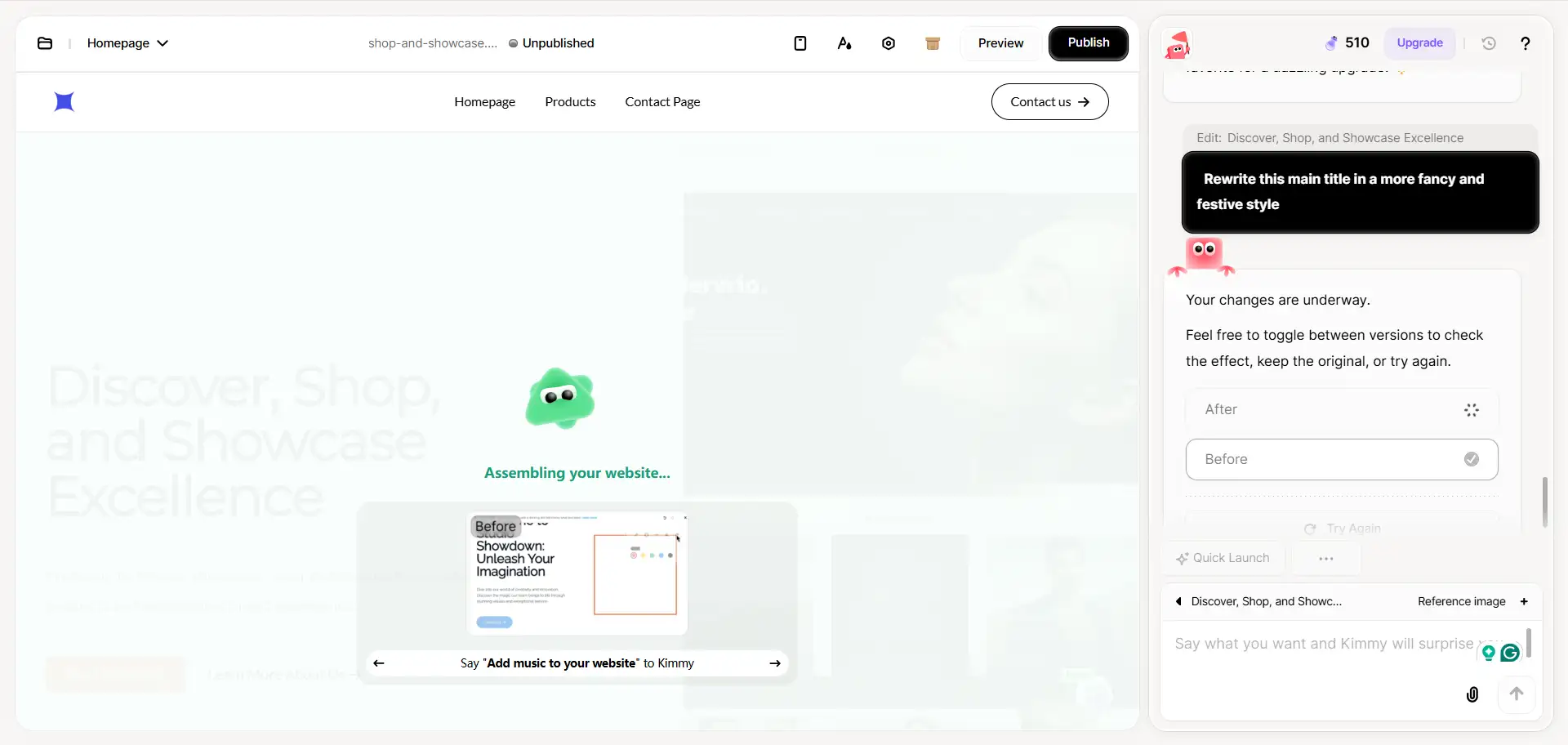This screenshot has height=745, width=1568.
Task: Open the font and color style icon
Action: click(844, 43)
